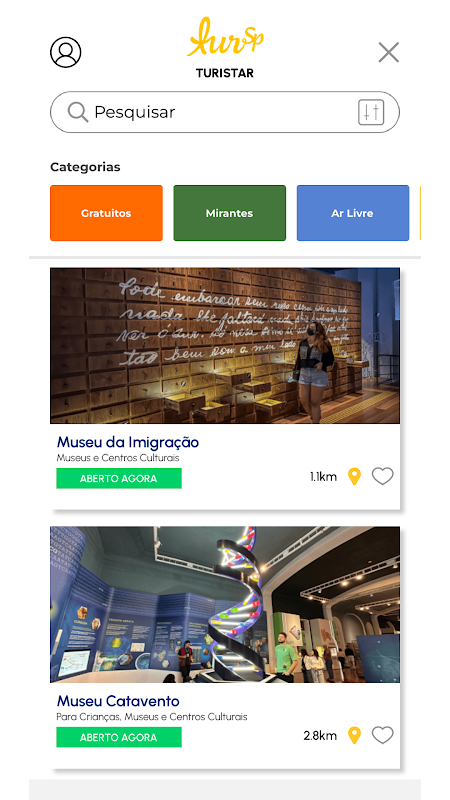
Task: Select the Mirantes category
Action: pos(230,213)
